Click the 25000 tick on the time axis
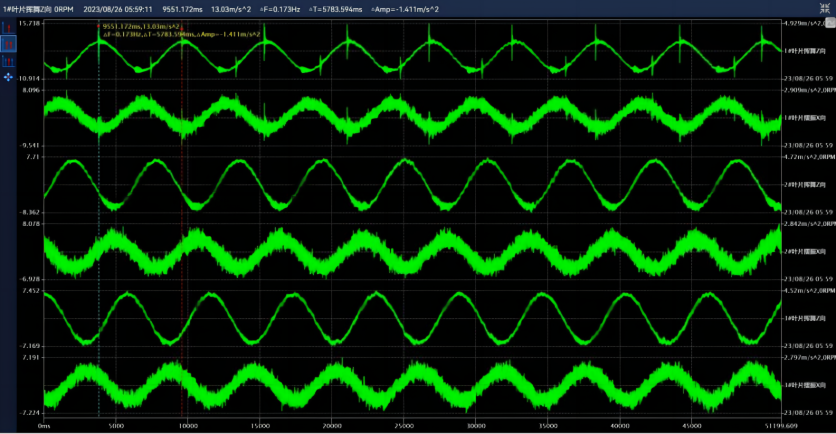Image resolution: width=836 pixels, height=434 pixels. [x=404, y=426]
